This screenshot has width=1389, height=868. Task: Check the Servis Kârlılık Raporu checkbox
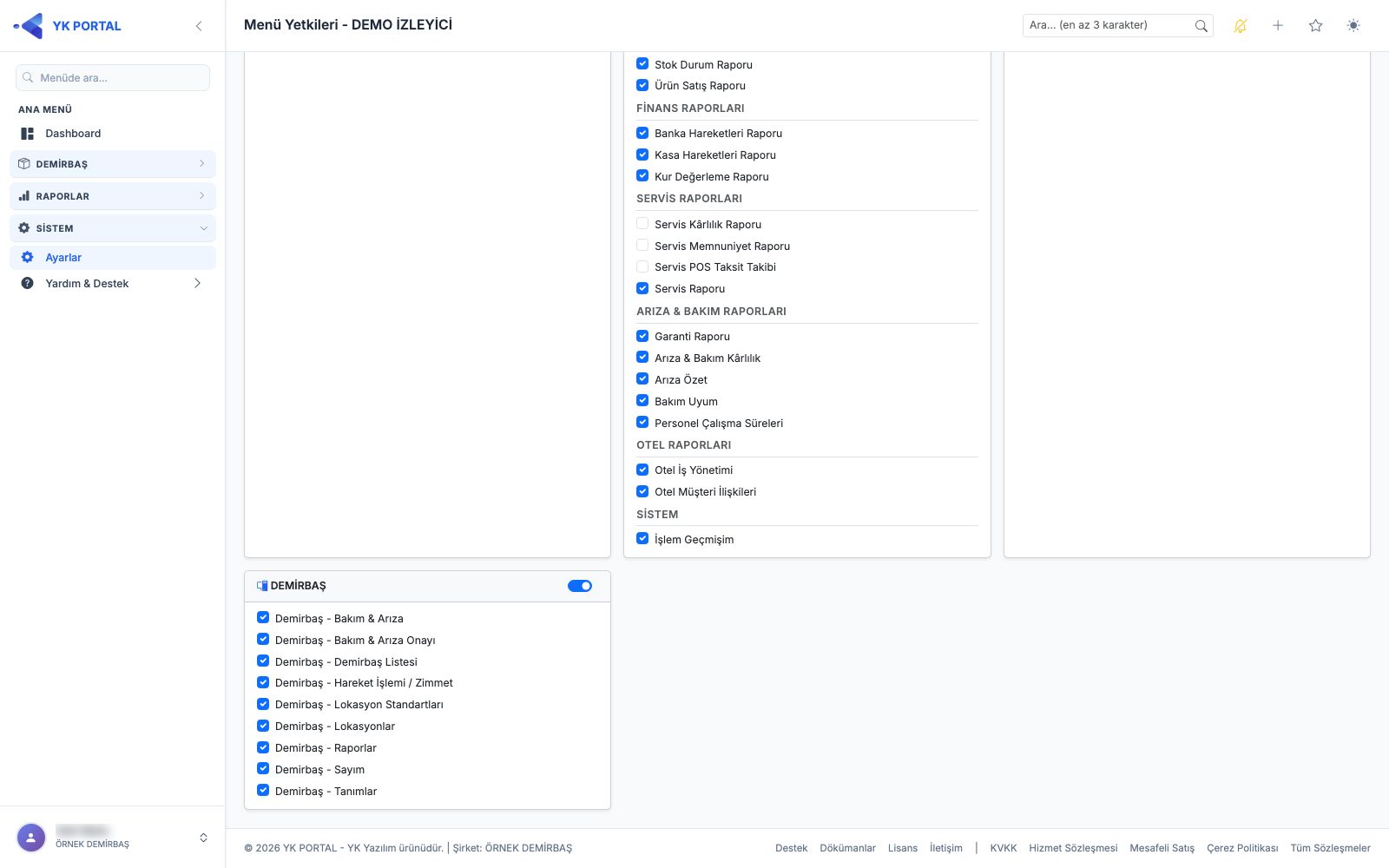click(x=642, y=224)
